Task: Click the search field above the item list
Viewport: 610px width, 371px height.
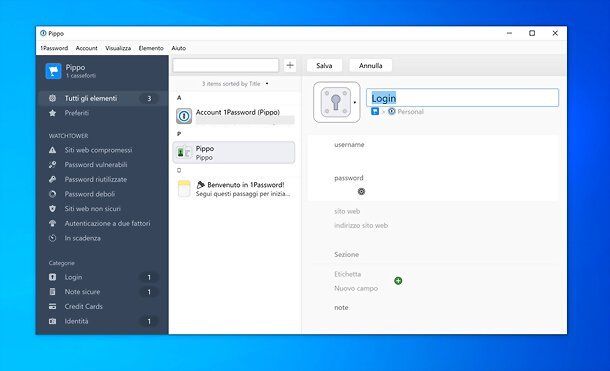Action: pyautogui.click(x=226, y=65)
